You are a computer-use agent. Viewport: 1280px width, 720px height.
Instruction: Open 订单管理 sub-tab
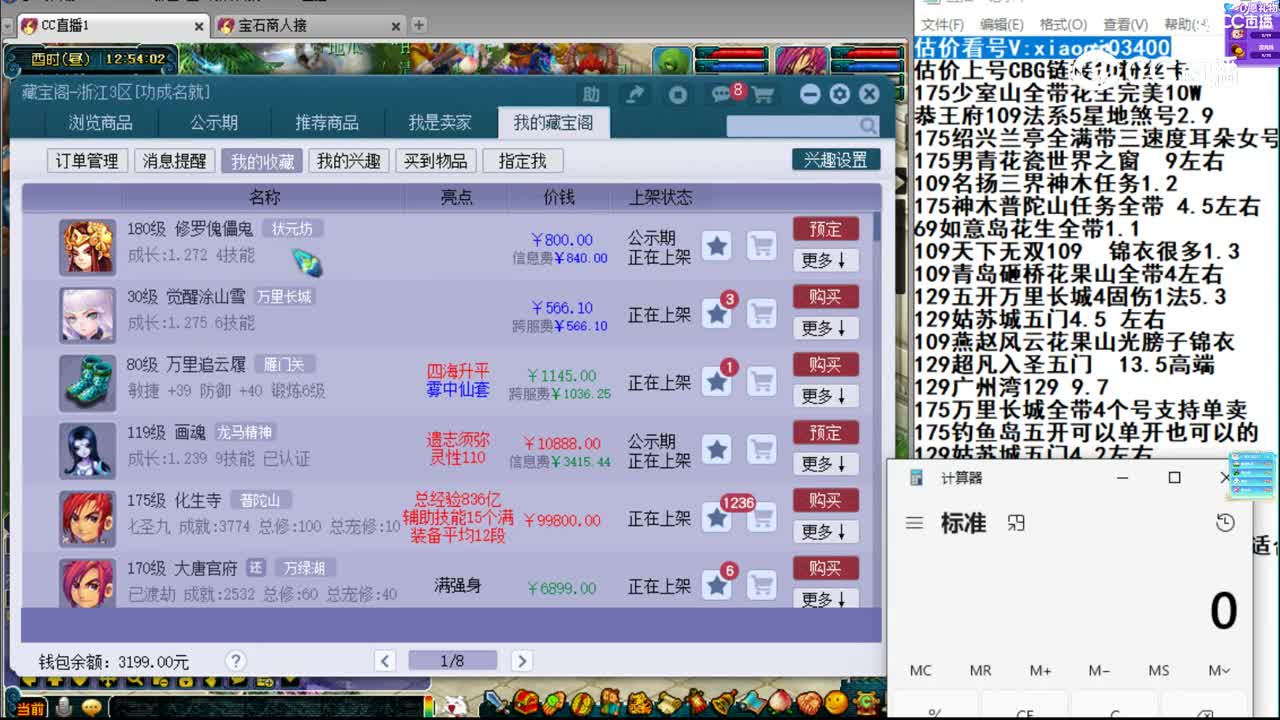coord(87,161)
